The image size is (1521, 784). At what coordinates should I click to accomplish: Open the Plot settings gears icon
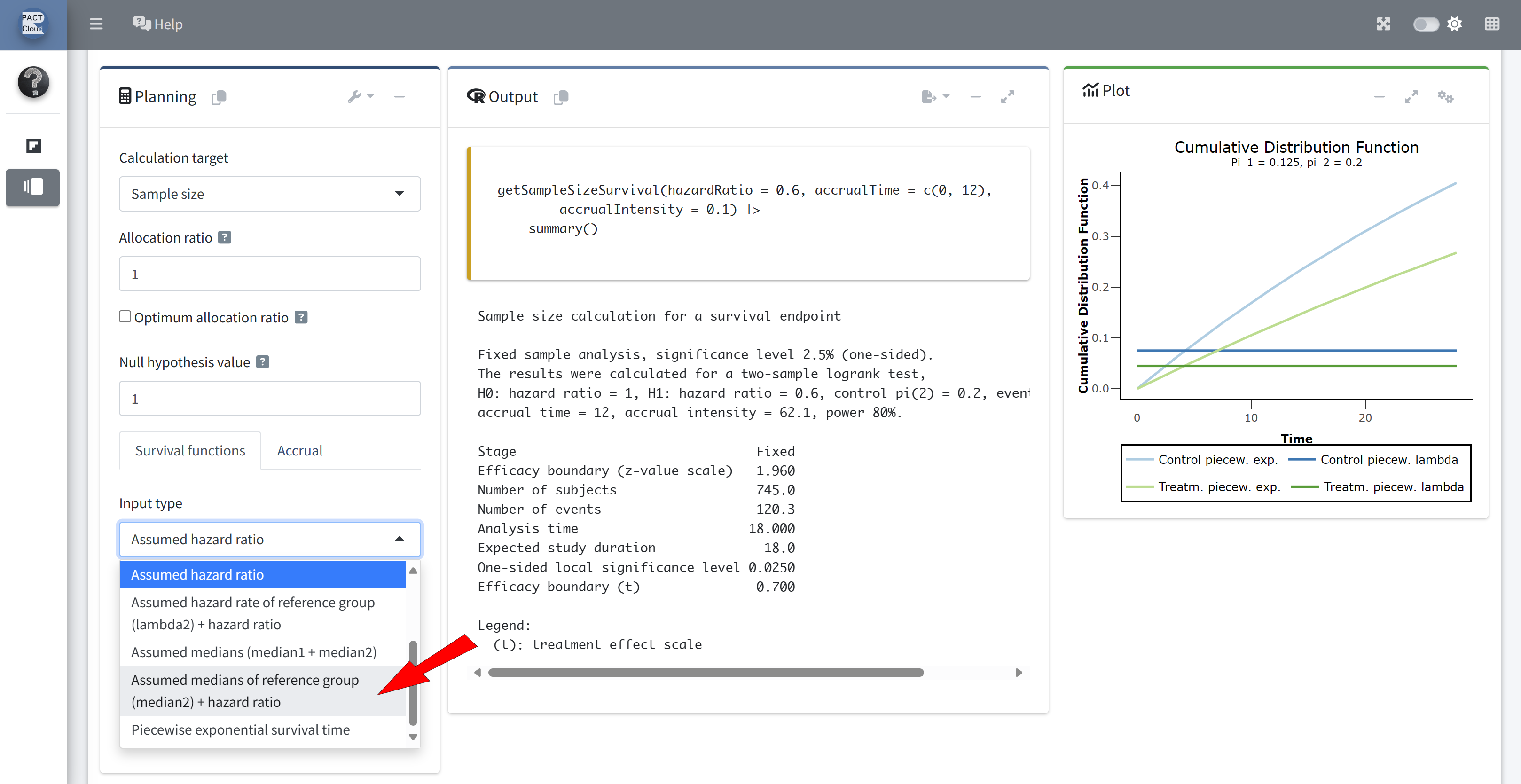[1445, 97]
